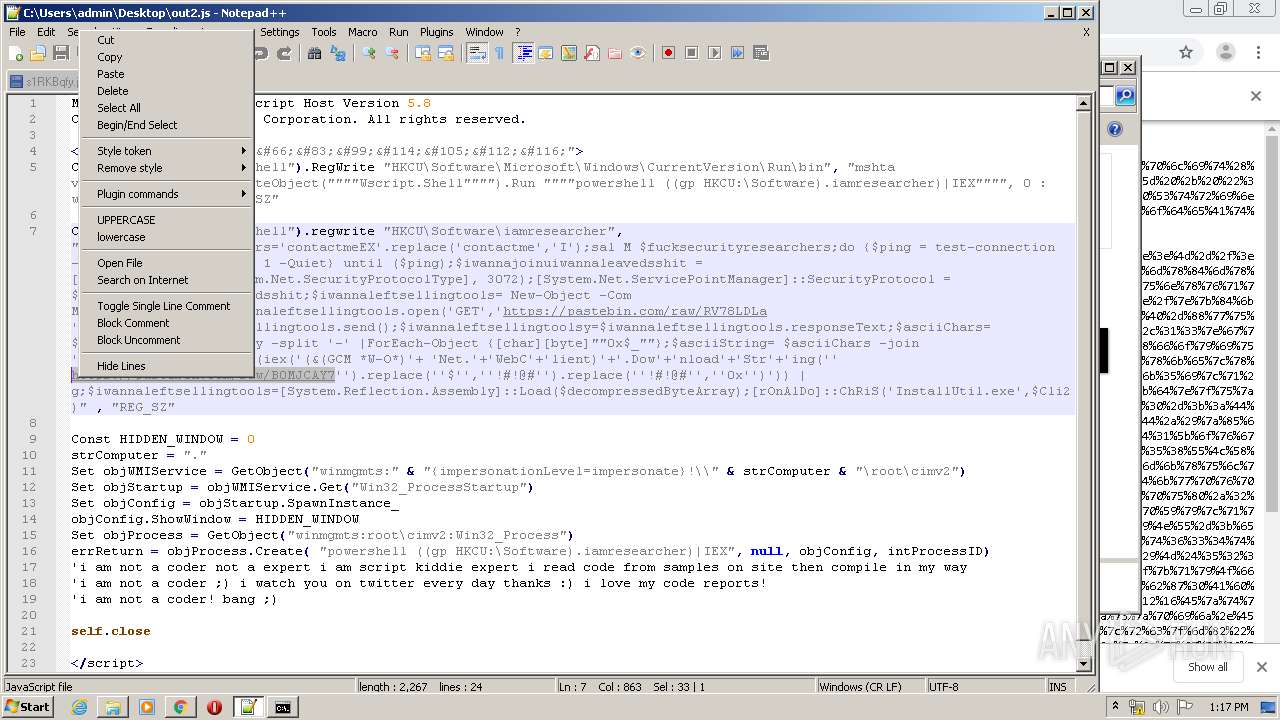Click UTF-8 encoding in status bar
Viewport: 1280px width, 720px height.
click(944, 687)
